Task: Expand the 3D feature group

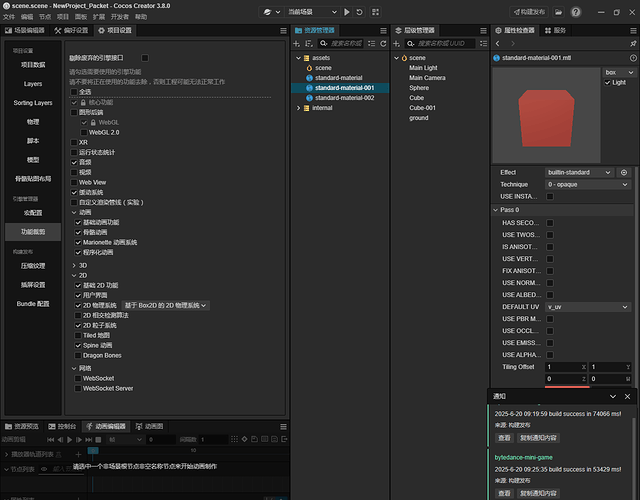Action: 74,266
